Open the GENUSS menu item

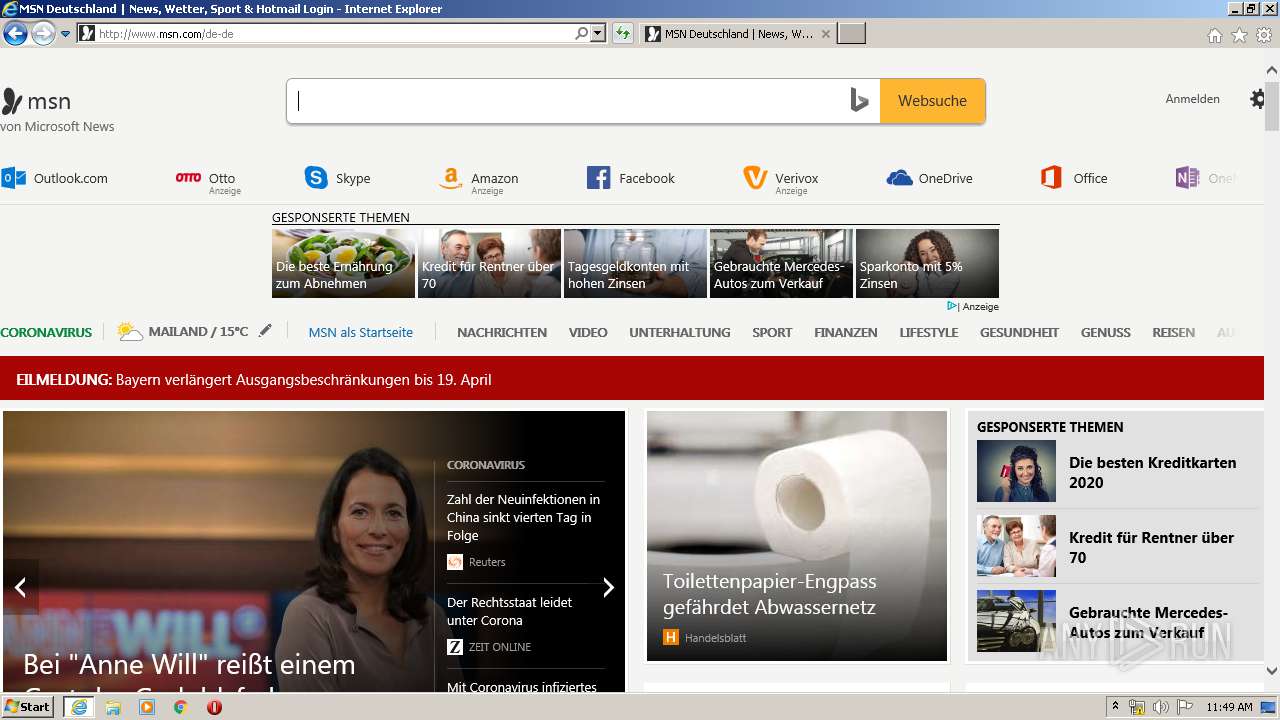1106,332
